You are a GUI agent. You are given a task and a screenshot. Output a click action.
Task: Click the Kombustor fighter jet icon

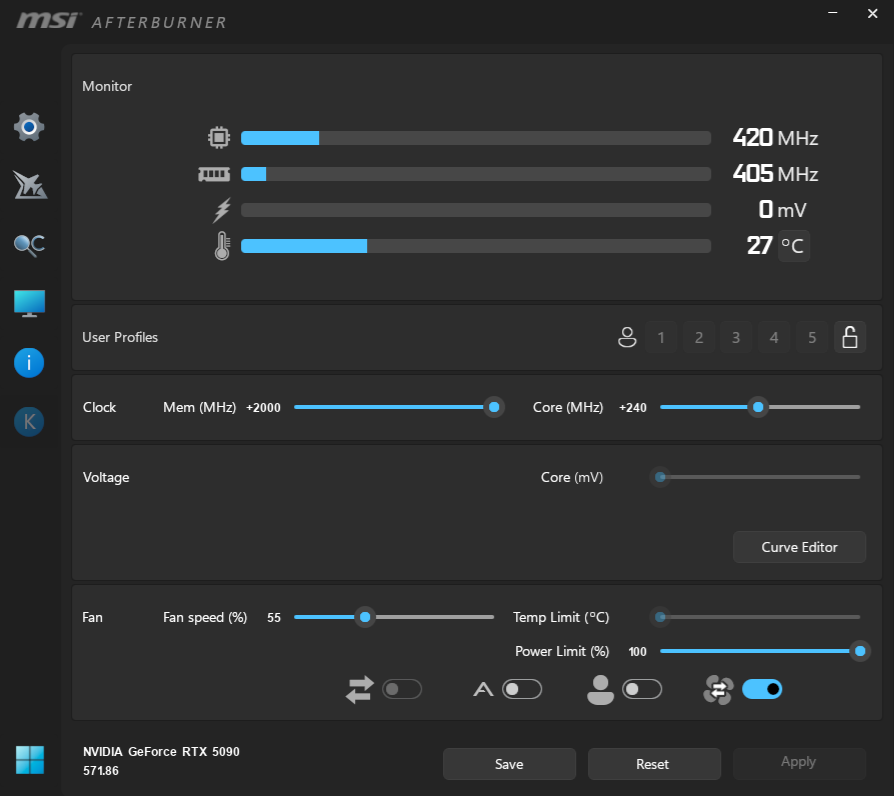pos(29,185)
